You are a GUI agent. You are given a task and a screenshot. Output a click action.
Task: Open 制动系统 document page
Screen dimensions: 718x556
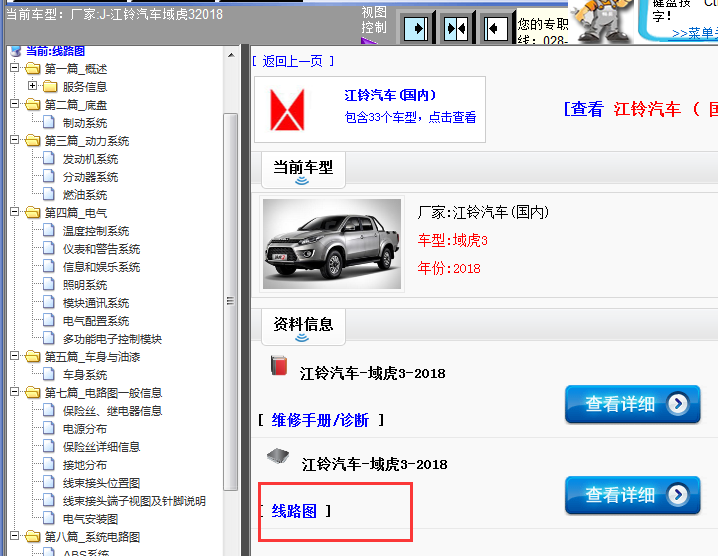pos(85,123)
